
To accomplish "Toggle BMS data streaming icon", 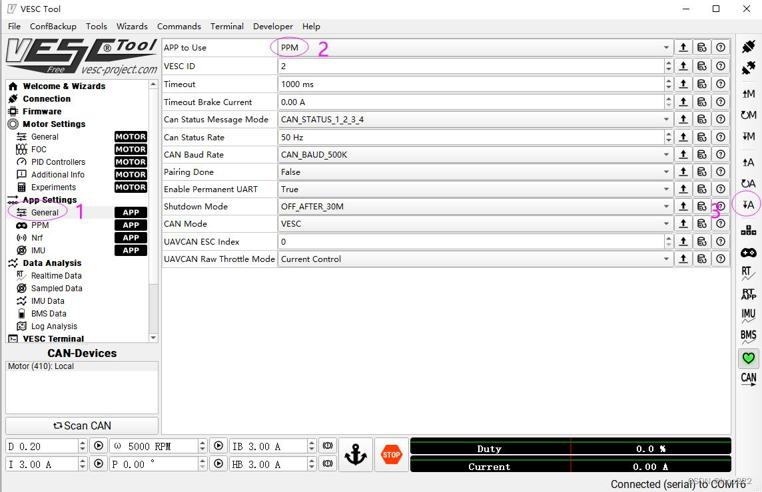I will click(x=748, y=336).
